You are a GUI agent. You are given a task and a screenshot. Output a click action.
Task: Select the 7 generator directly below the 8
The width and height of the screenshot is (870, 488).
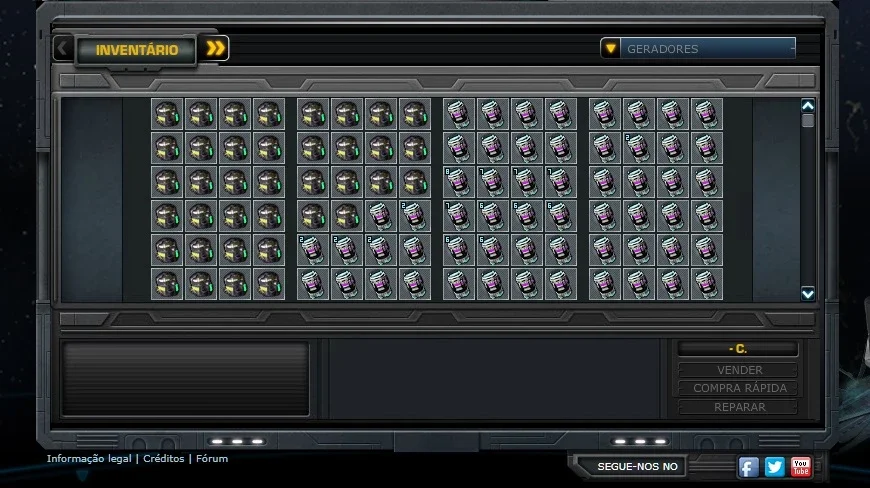tap(459, 216)
